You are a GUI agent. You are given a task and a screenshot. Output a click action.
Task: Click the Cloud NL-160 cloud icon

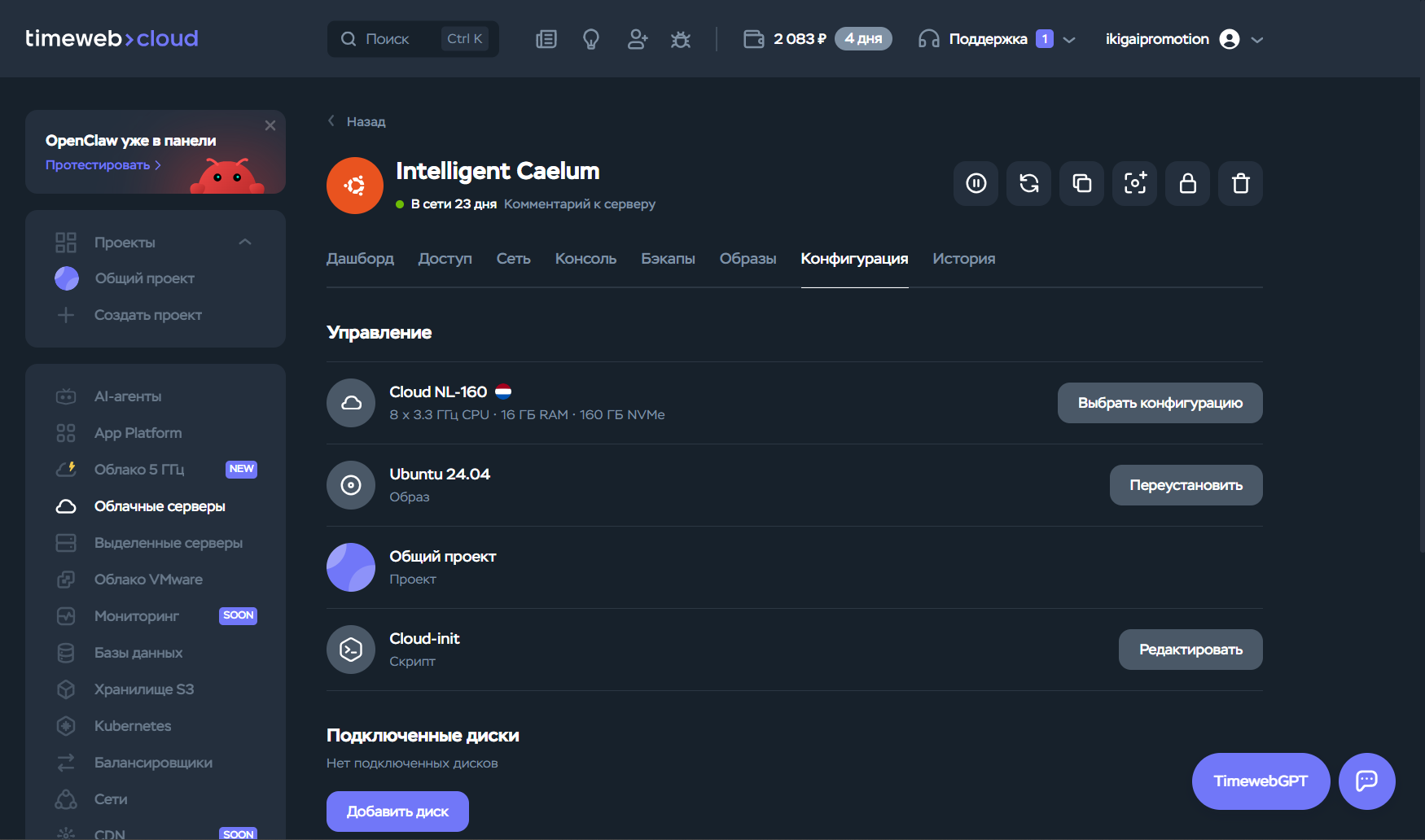[351, 403]
